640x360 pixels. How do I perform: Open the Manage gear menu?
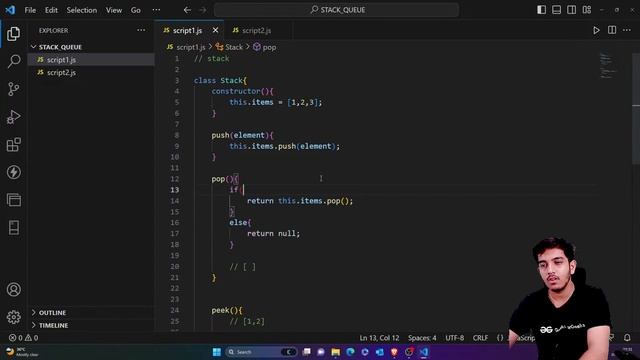click(x=13, y=317)
